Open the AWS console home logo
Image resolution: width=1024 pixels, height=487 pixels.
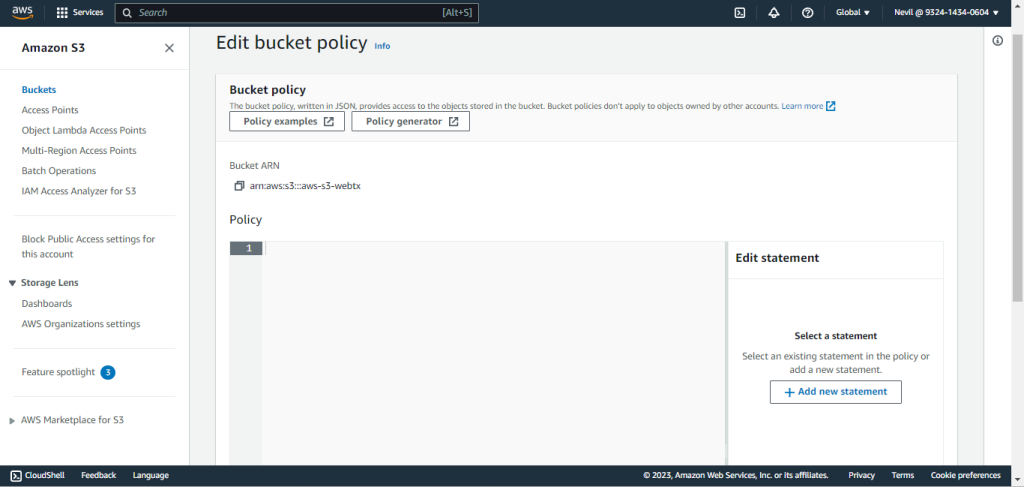(22, 12)
